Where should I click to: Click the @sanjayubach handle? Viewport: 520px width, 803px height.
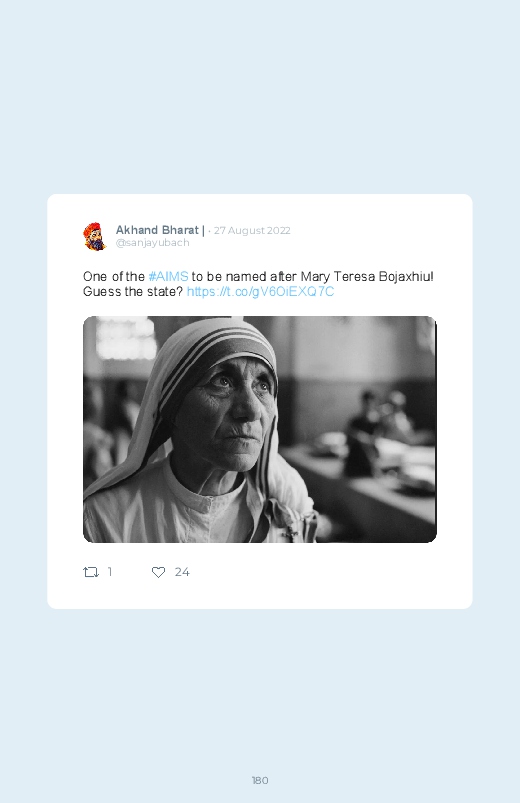(153, 243)
